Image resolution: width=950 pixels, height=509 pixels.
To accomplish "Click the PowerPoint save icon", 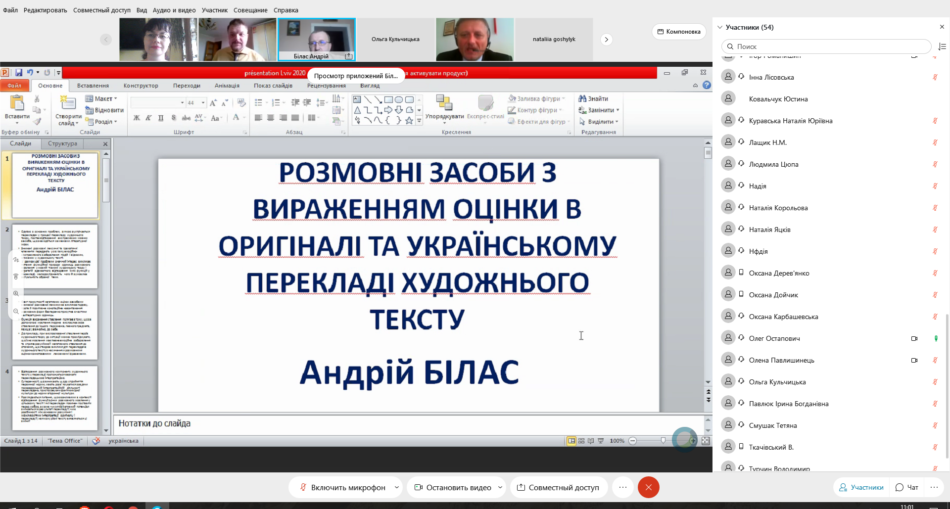I will (19, 73).
